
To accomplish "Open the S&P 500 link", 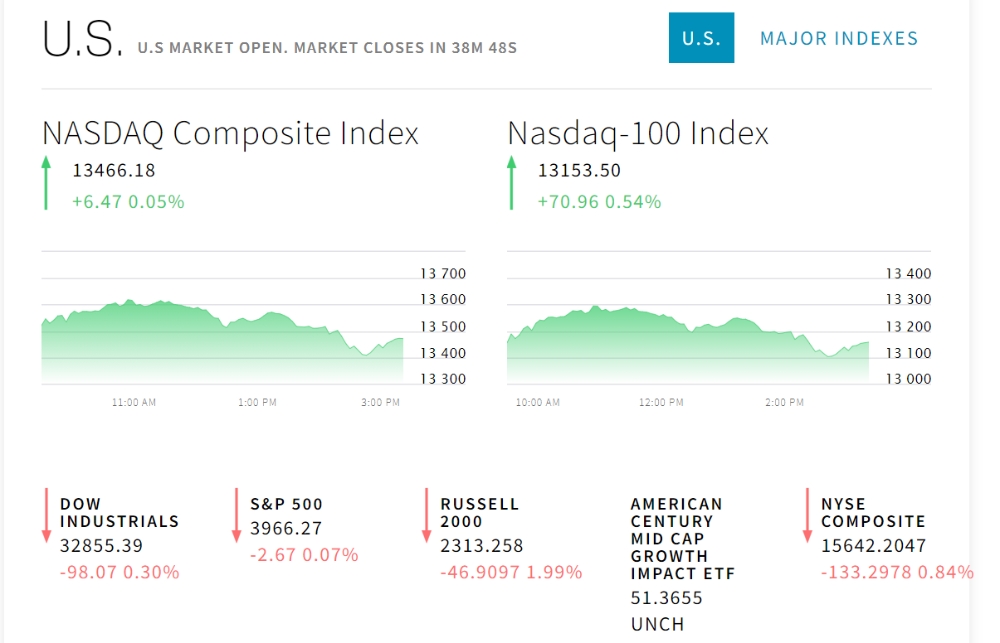I will click(286, 504).
